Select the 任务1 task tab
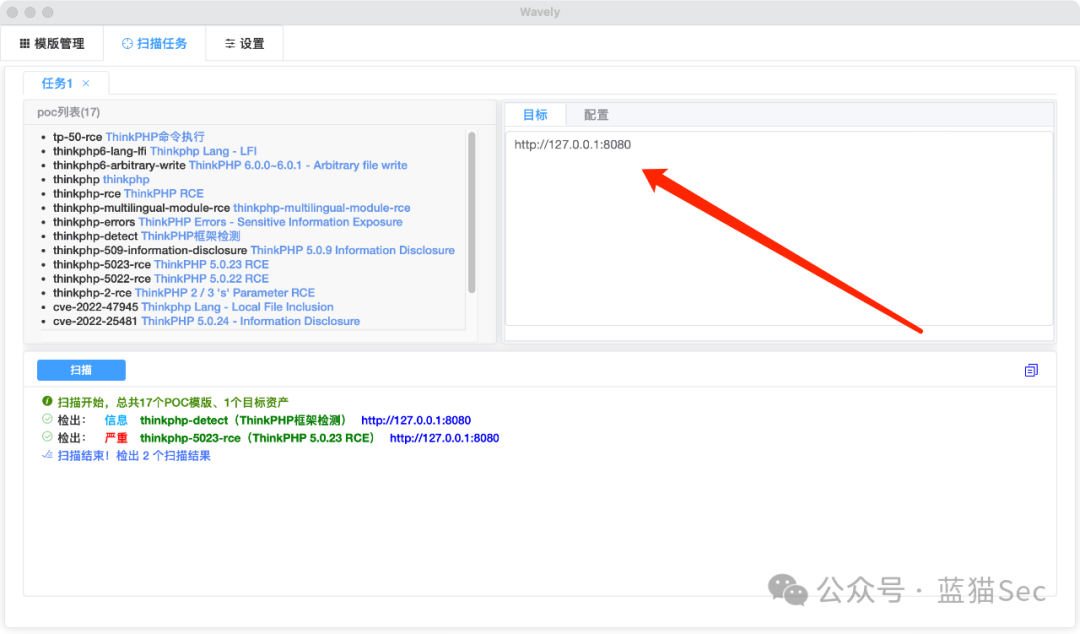The image size is (1080, 634). pos(56,83)
